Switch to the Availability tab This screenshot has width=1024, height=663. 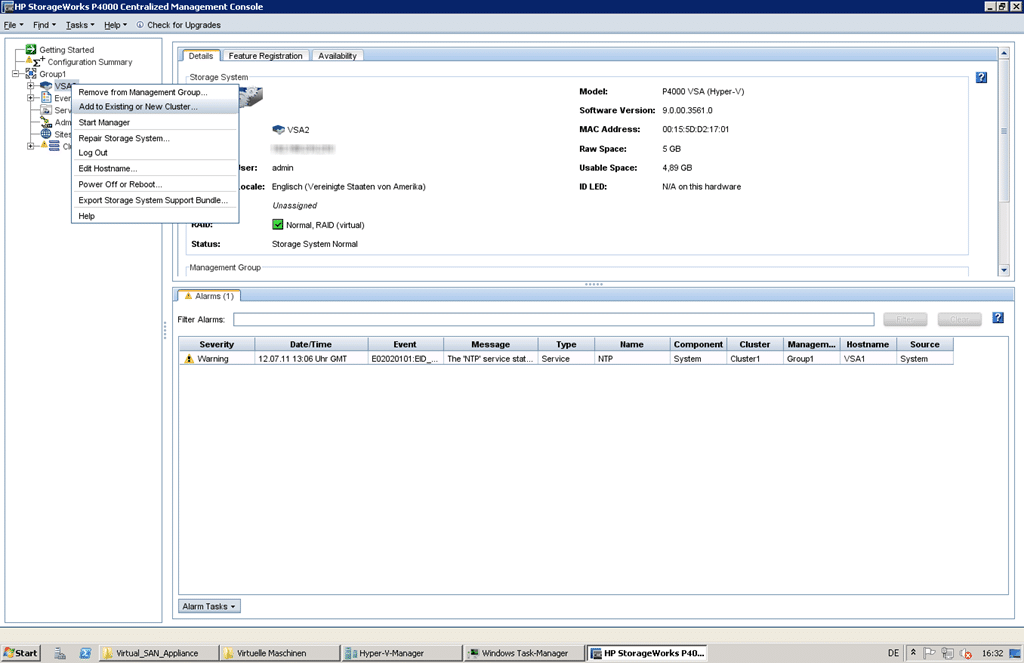coord(337,56)
